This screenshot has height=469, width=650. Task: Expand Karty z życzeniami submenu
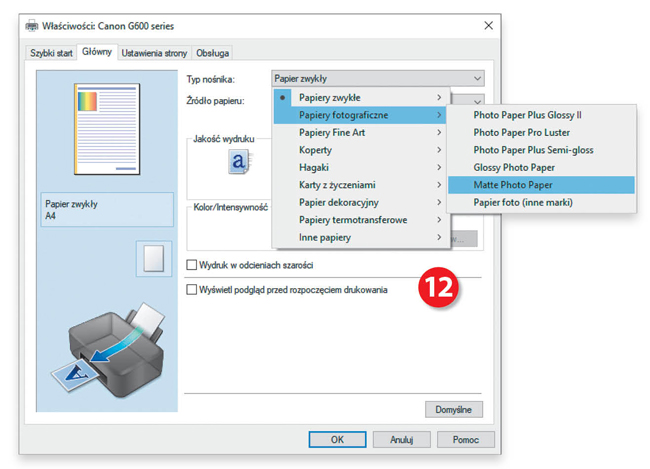360,185
